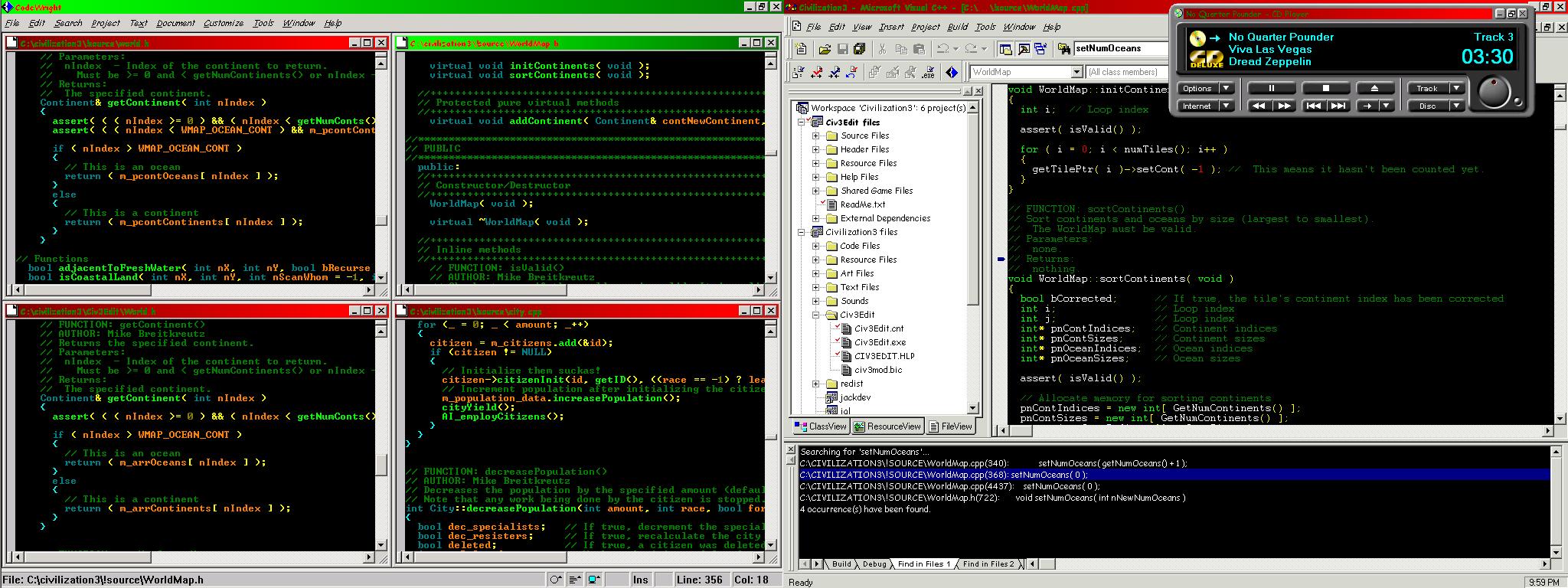
Task: Click the volume knob in CD Player
Action: (1493, 93)
